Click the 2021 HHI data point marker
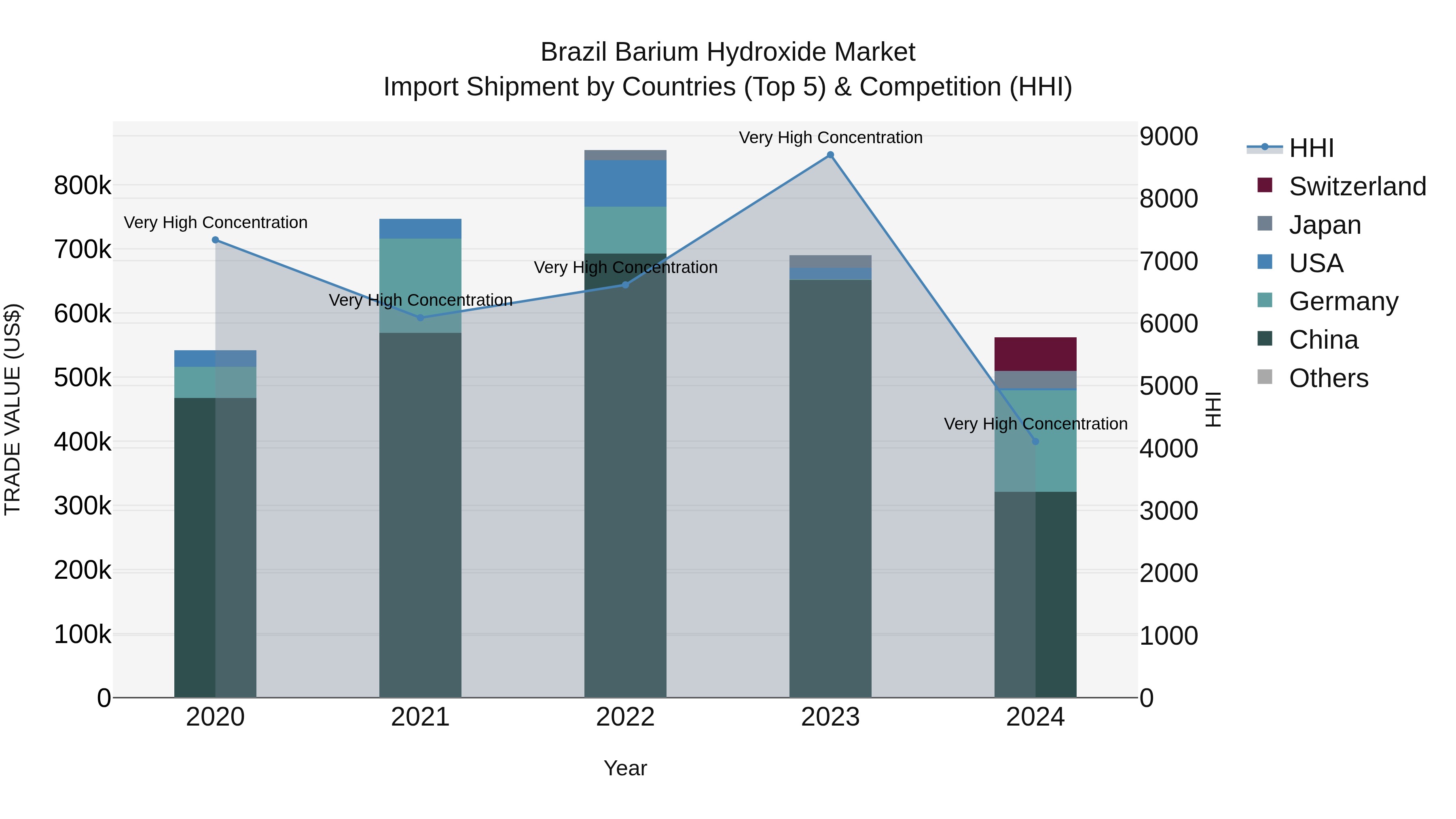 420,317
